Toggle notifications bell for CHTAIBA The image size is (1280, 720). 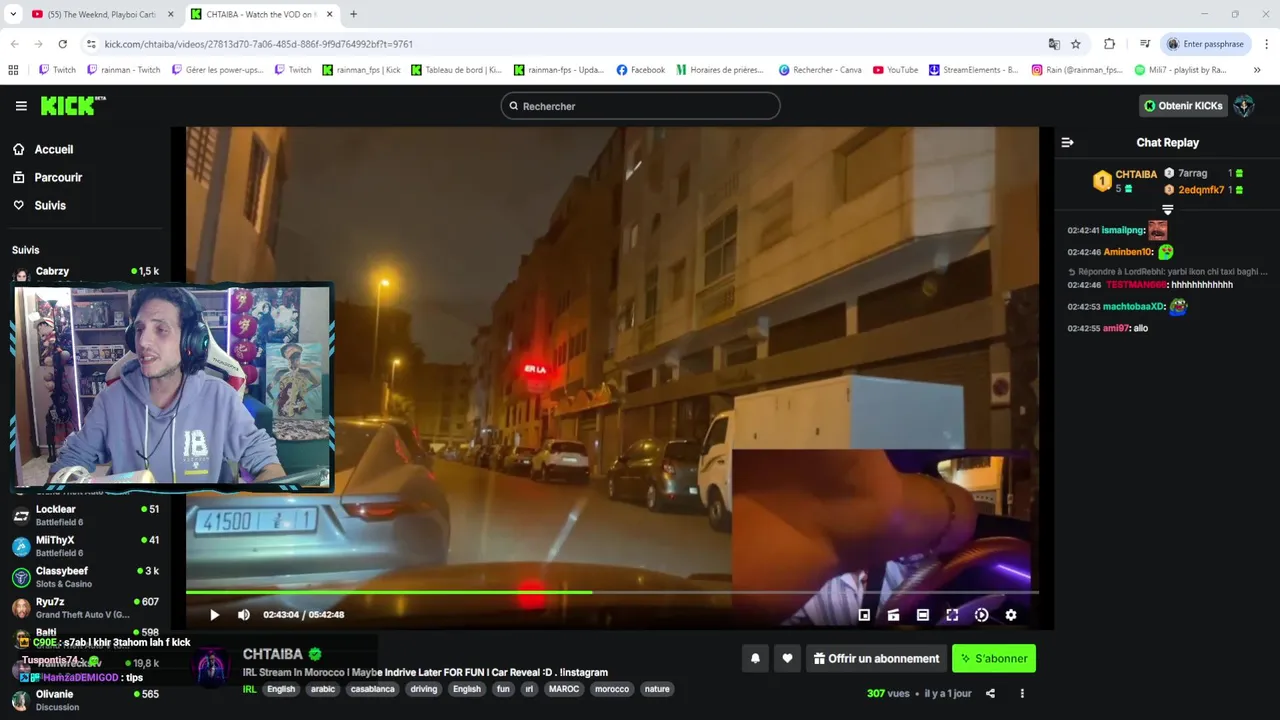[755, 658]
